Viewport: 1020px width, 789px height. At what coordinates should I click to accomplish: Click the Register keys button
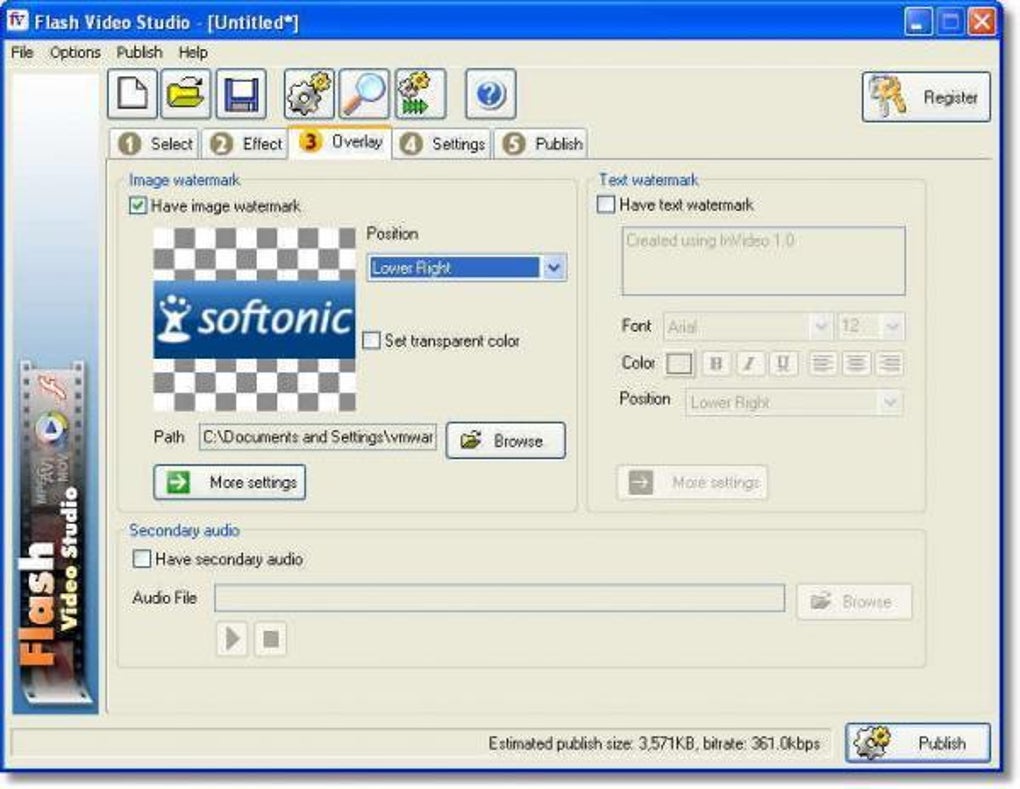tap(926, 98)
